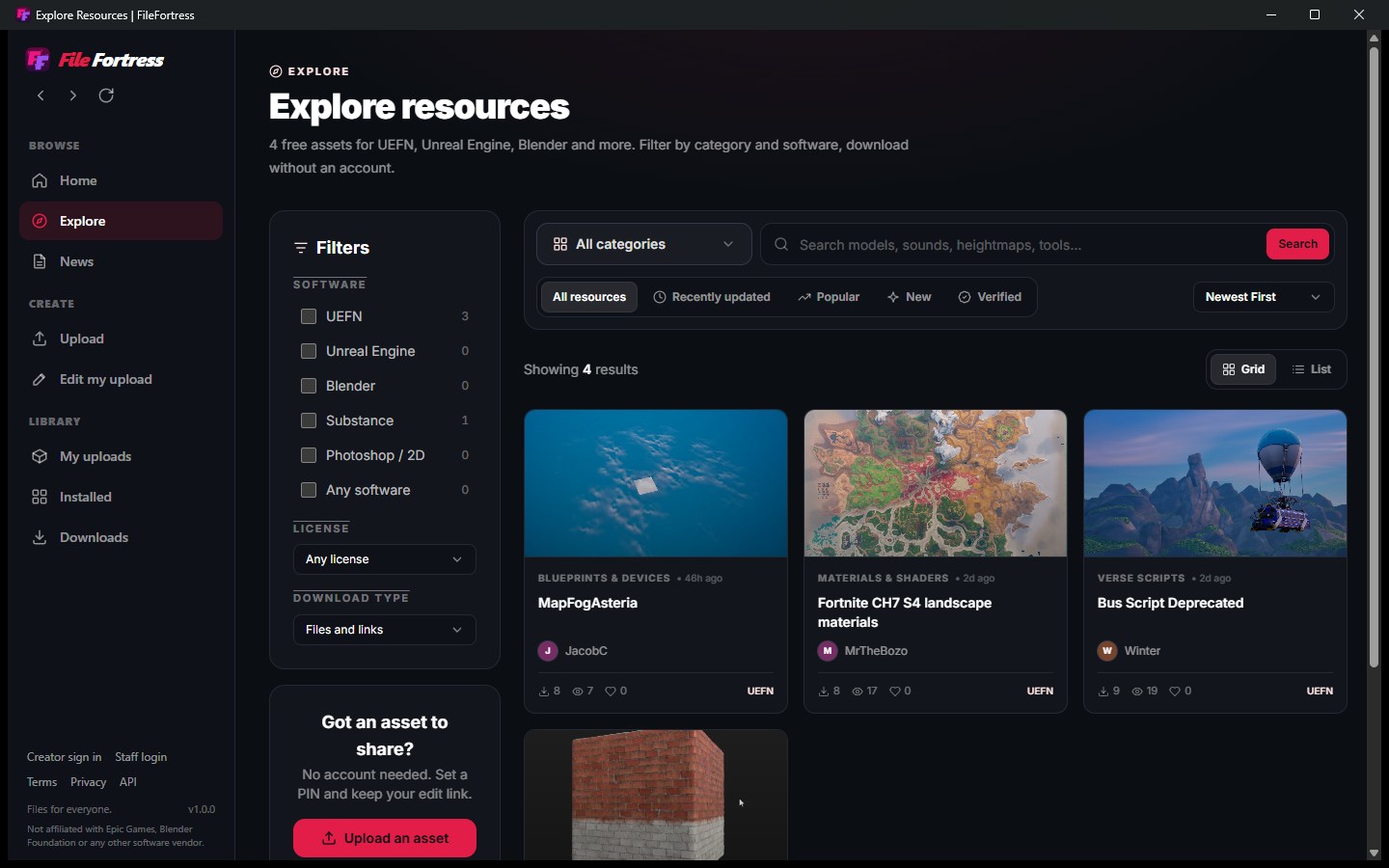Image resolution: width=1389 pixels, height=868 pixels.
Task: Select the Photoshop / 2D checkbox
Action: 309,455
